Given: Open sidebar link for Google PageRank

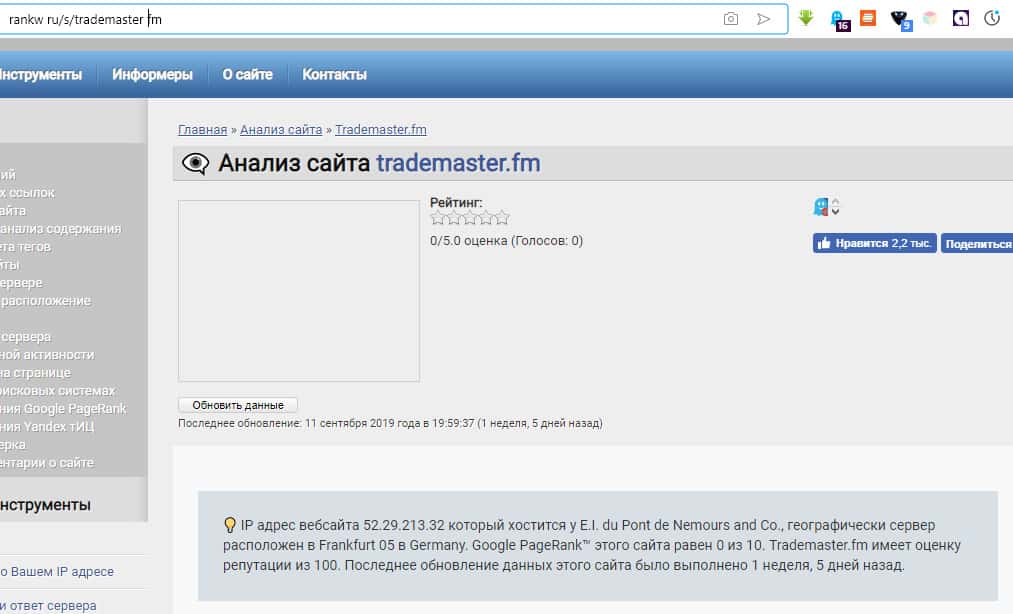Looking at the screenshot, I should point(63,408).
